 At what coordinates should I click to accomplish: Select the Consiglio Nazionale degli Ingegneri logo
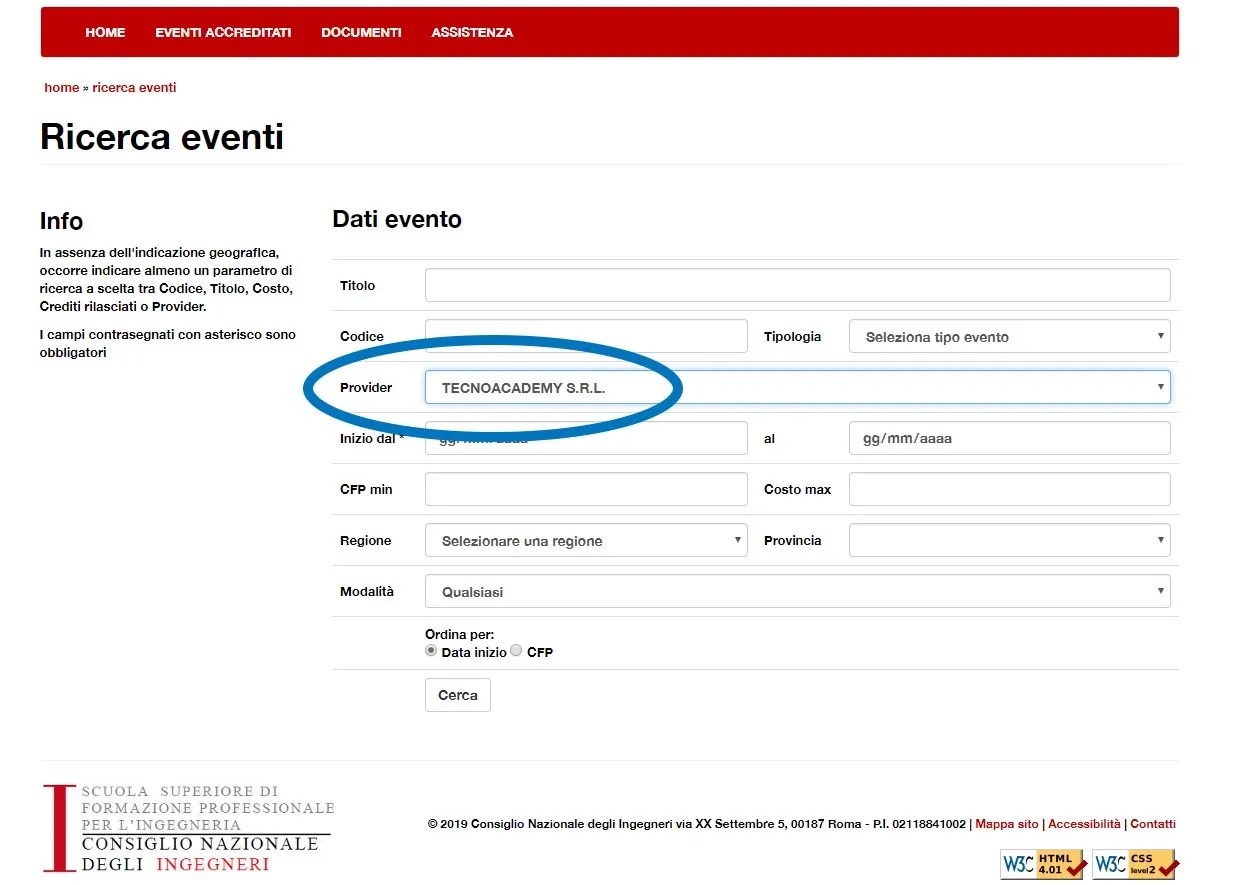coord(188,828)
